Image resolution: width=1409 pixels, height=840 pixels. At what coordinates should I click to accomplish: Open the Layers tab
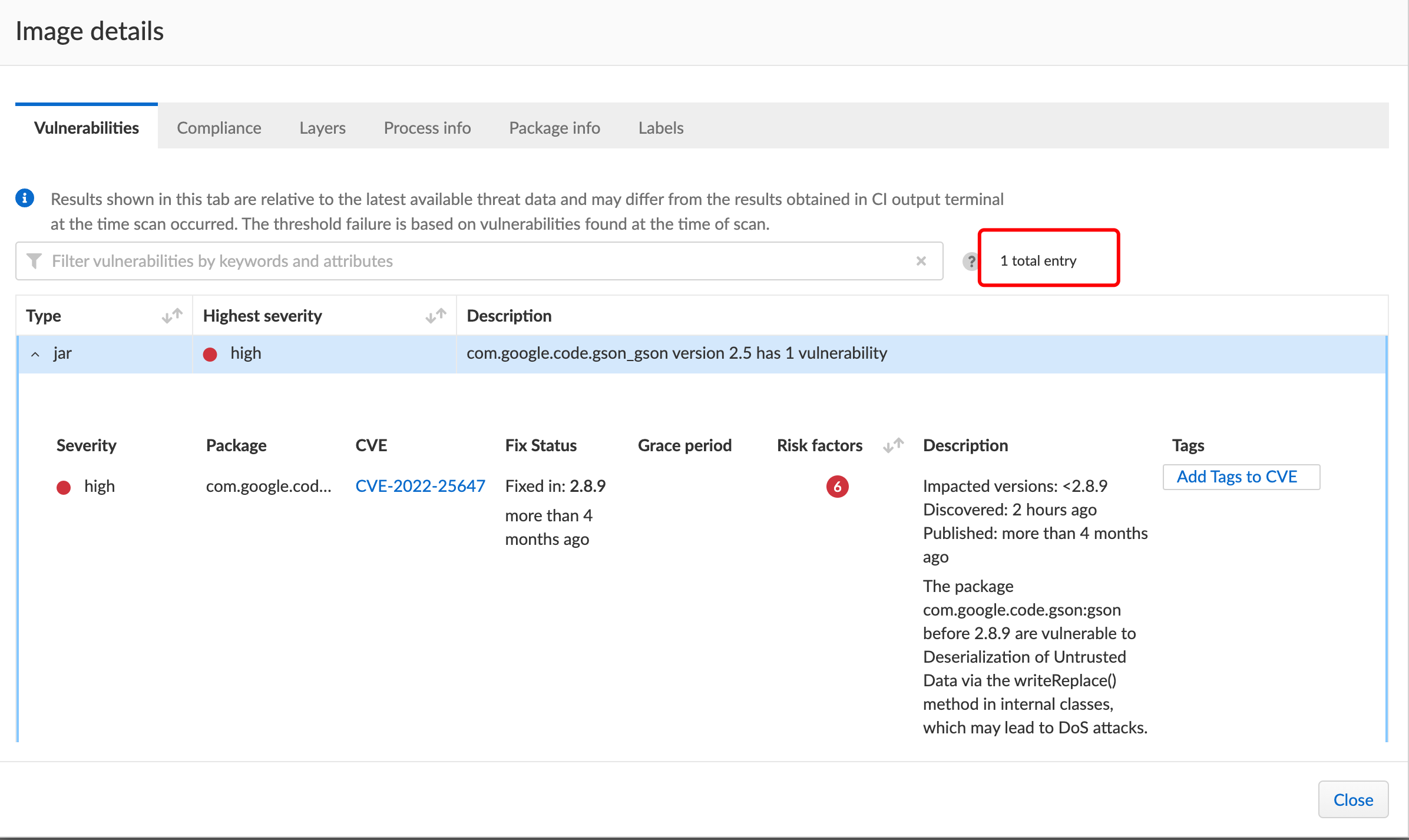pyautogui.click(x=322, y=128)
